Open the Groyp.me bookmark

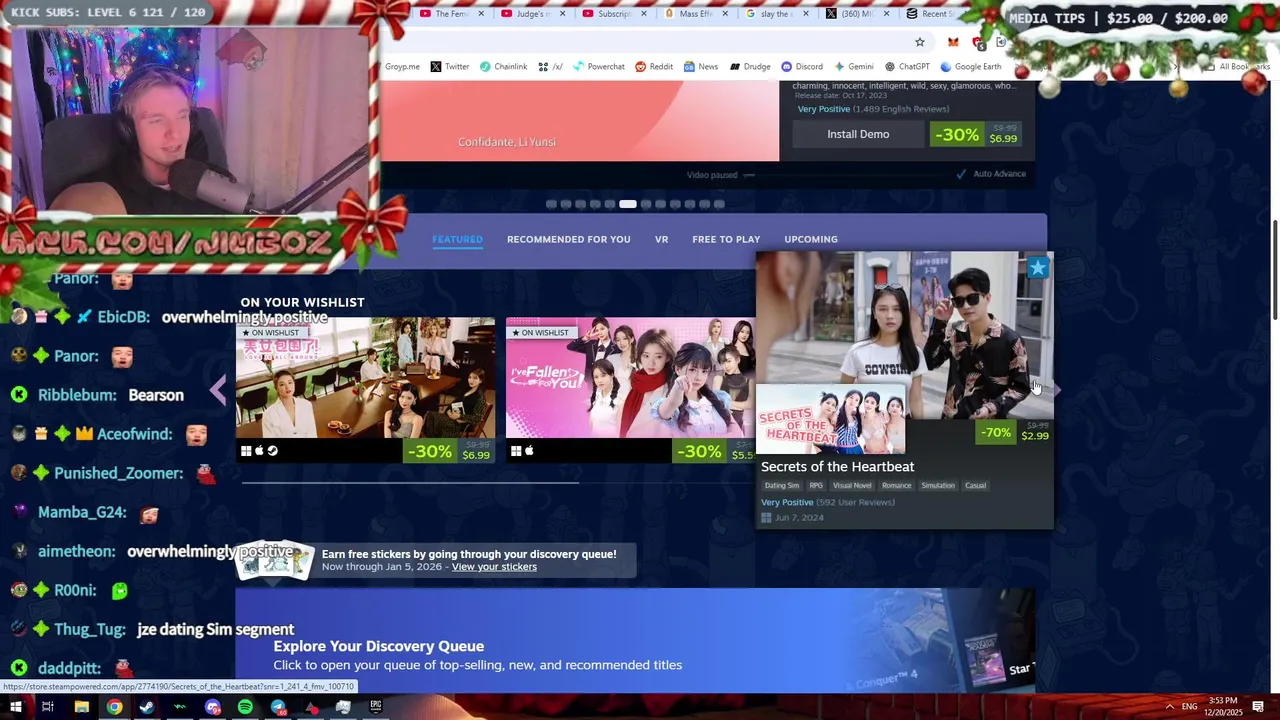[402, 67]
